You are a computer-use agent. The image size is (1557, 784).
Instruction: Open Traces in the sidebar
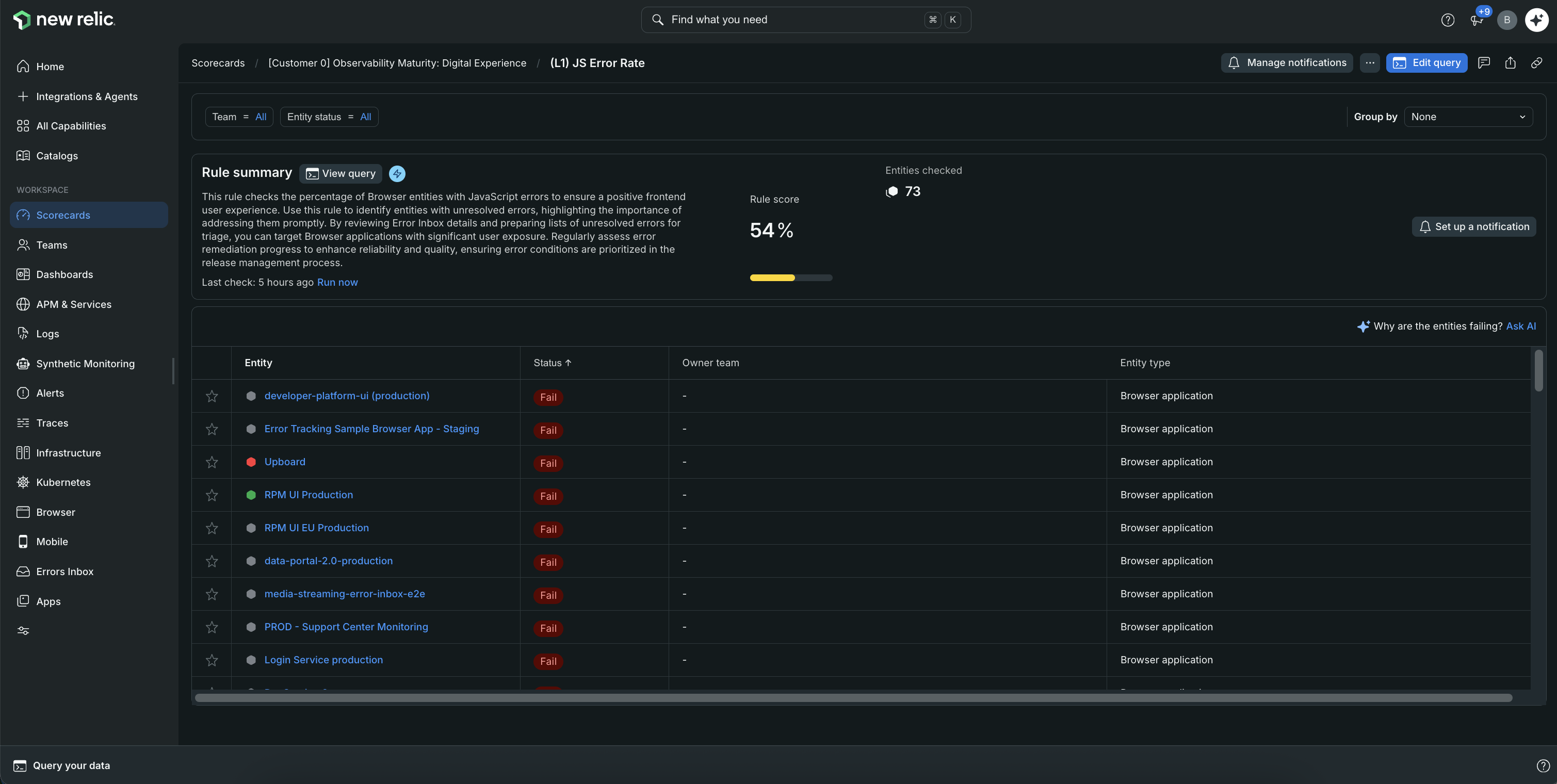coord(89,423)
